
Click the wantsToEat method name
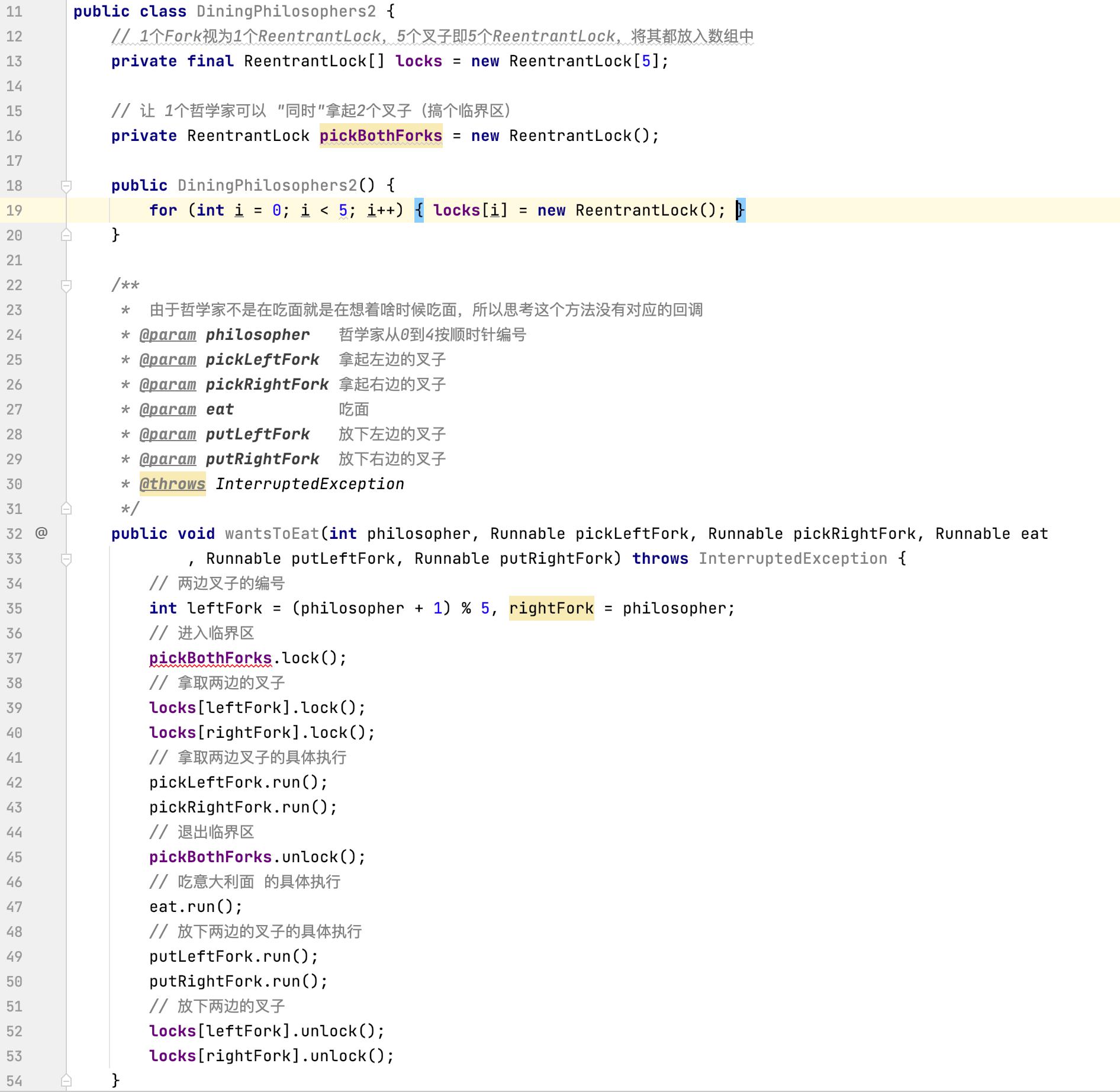click(x=272, y=534)
